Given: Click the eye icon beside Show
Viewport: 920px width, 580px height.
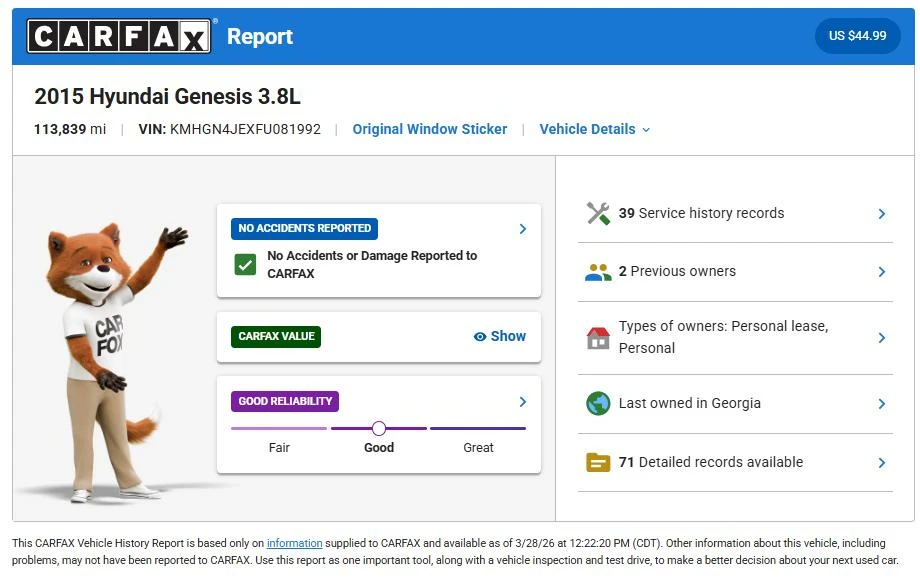Looking at the screenshot, I should pos(480,337).
